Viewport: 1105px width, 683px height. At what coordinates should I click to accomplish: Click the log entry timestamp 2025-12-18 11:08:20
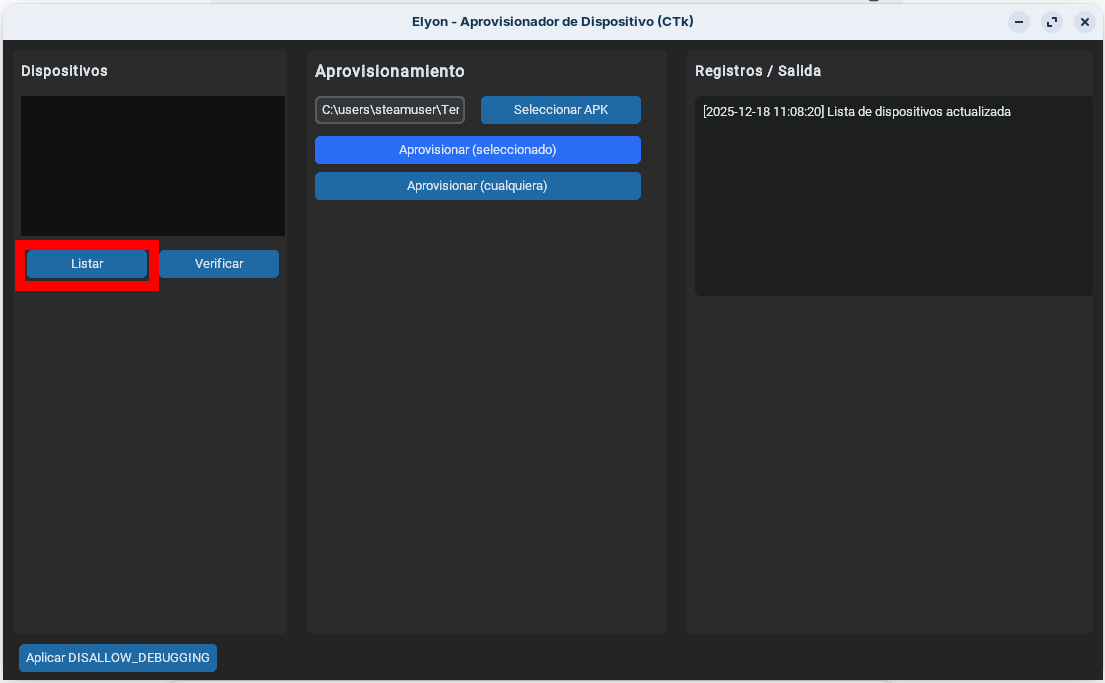click(764, 112)
